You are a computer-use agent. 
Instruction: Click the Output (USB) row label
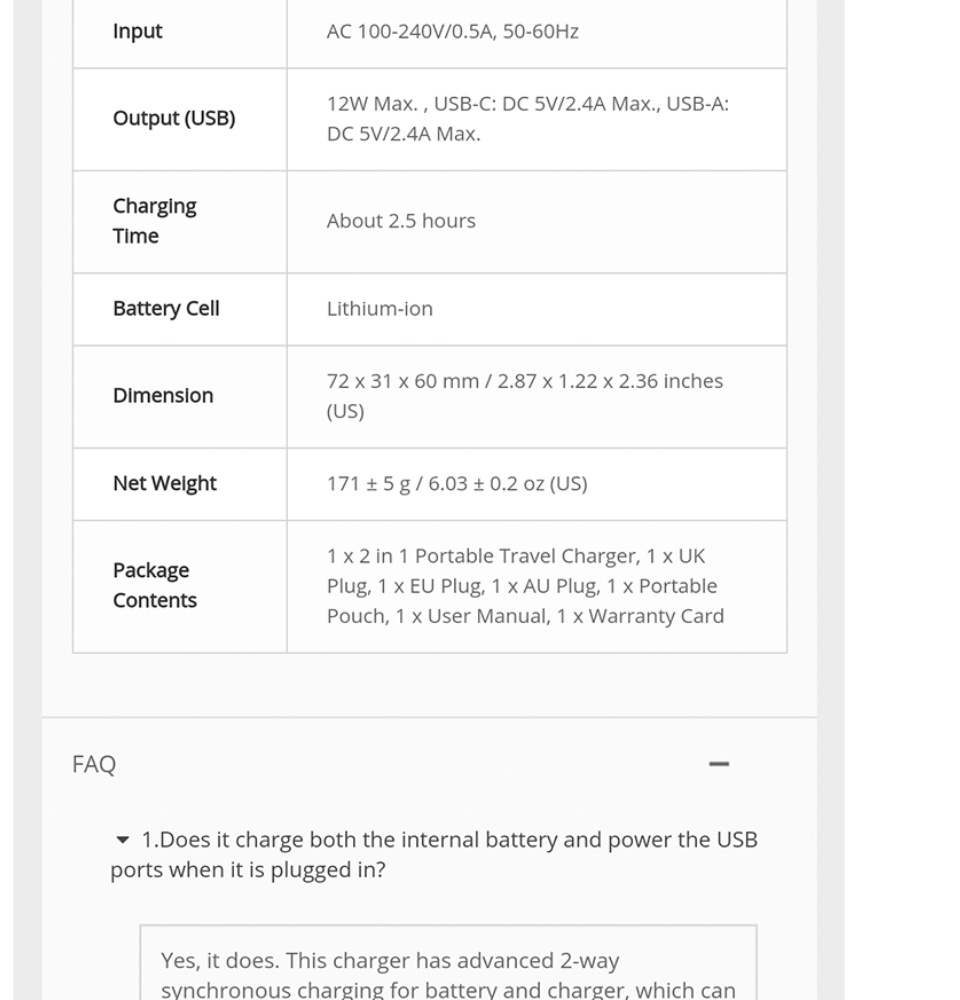click(x=174, y=118)
